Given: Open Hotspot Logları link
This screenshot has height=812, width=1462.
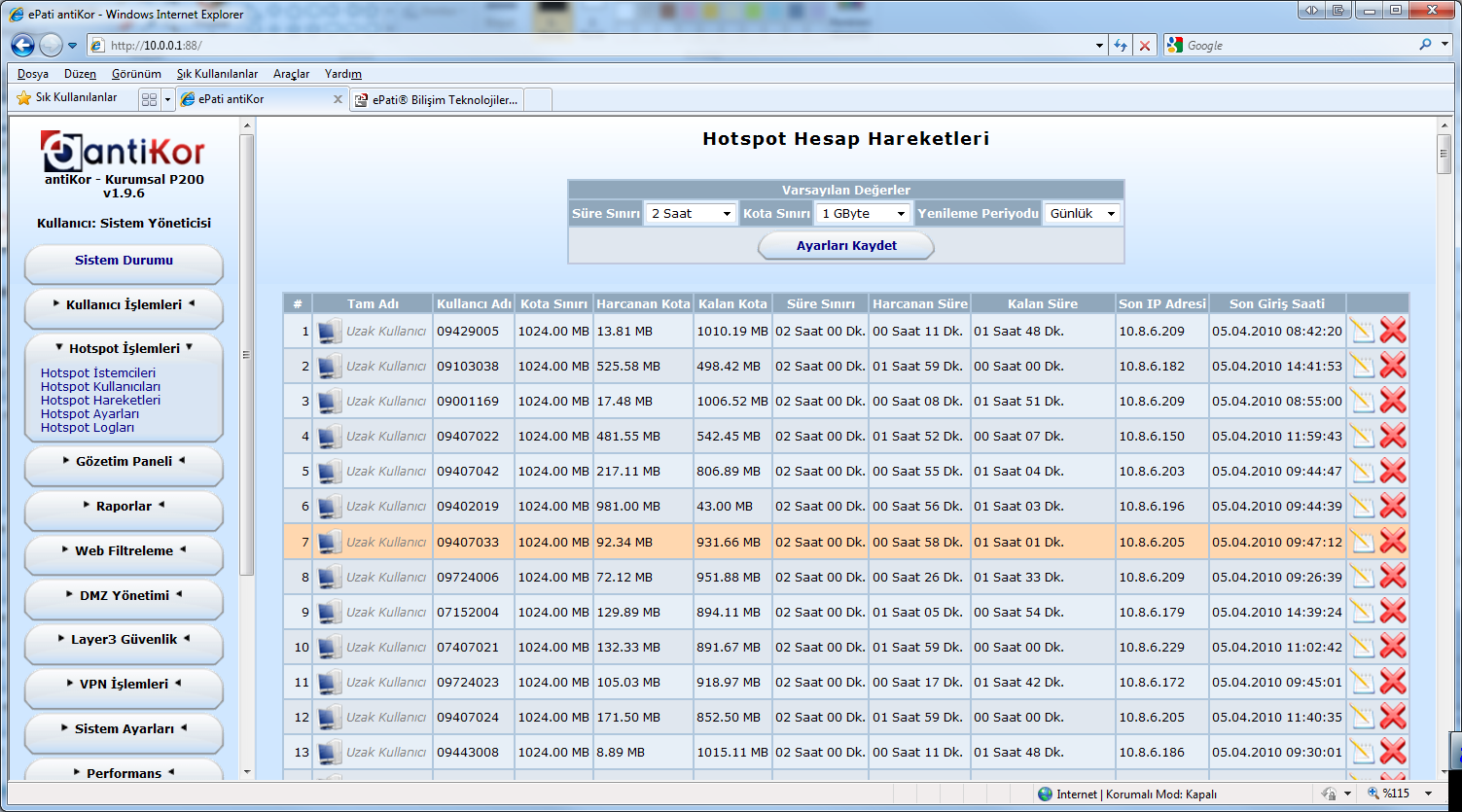Looking at the screenshot, I should [x=88, y=427].
